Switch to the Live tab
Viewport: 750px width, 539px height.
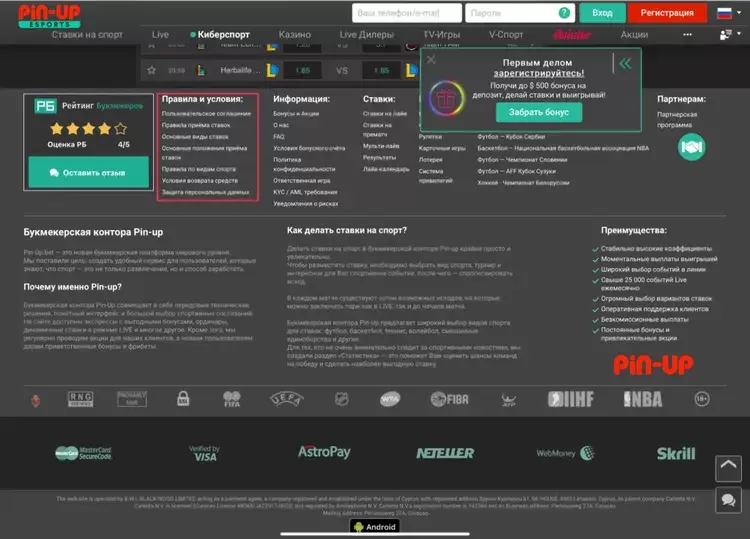click(x=160, y=34)
